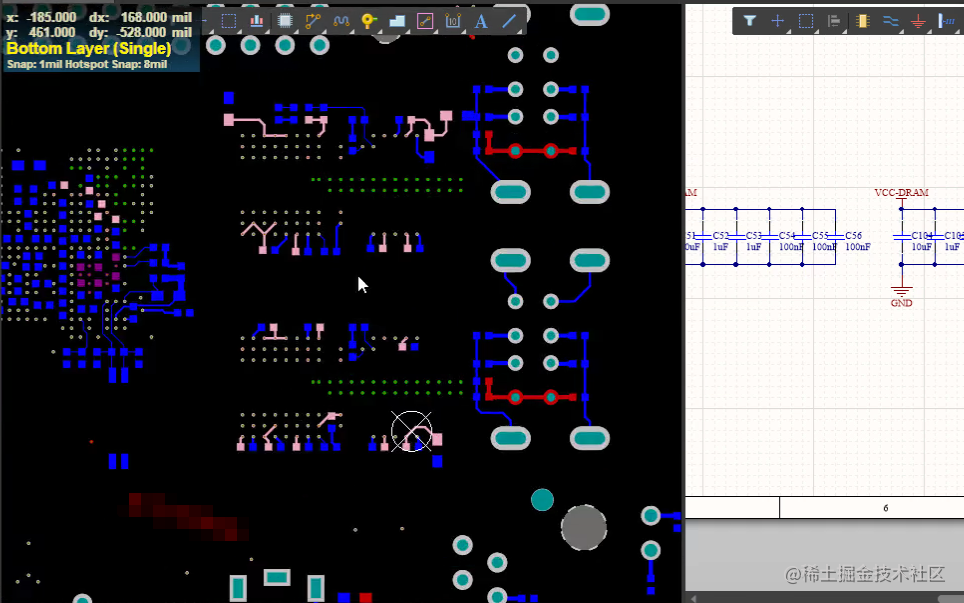964x603 pixels.
Task: Select the Filter tool on schematic toolbar
Action: tap(751, 20)
